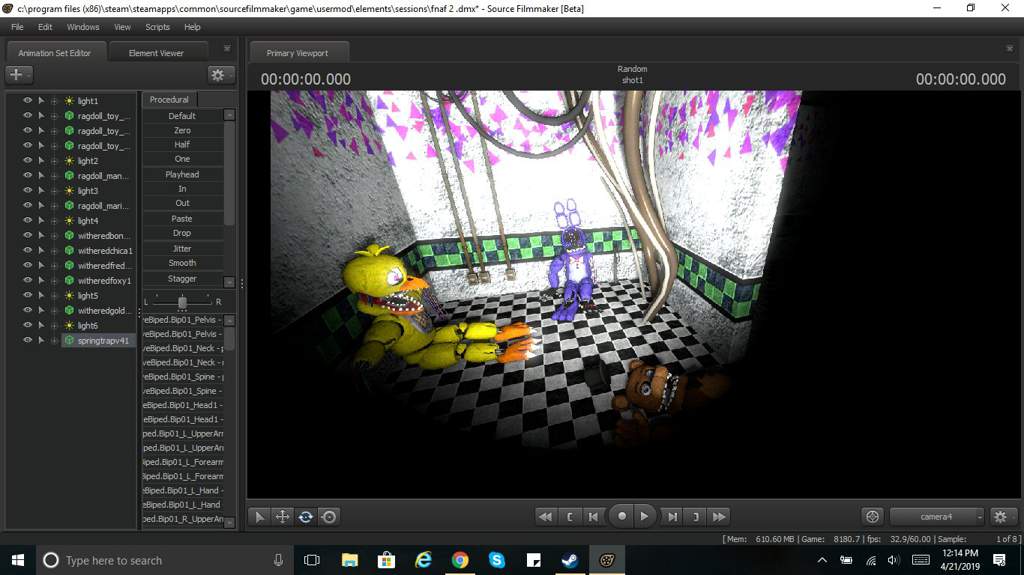1024x575 pixels.
Task: Expand the light2 animation set triangle
Action: tap(41, 160)
